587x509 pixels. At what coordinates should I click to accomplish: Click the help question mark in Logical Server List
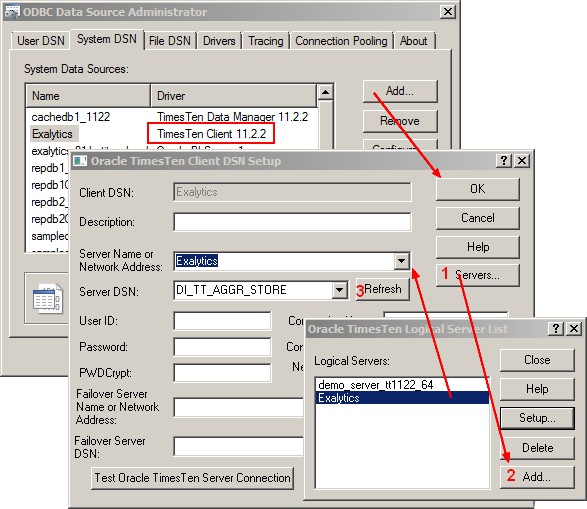click(x=556, y=329)
